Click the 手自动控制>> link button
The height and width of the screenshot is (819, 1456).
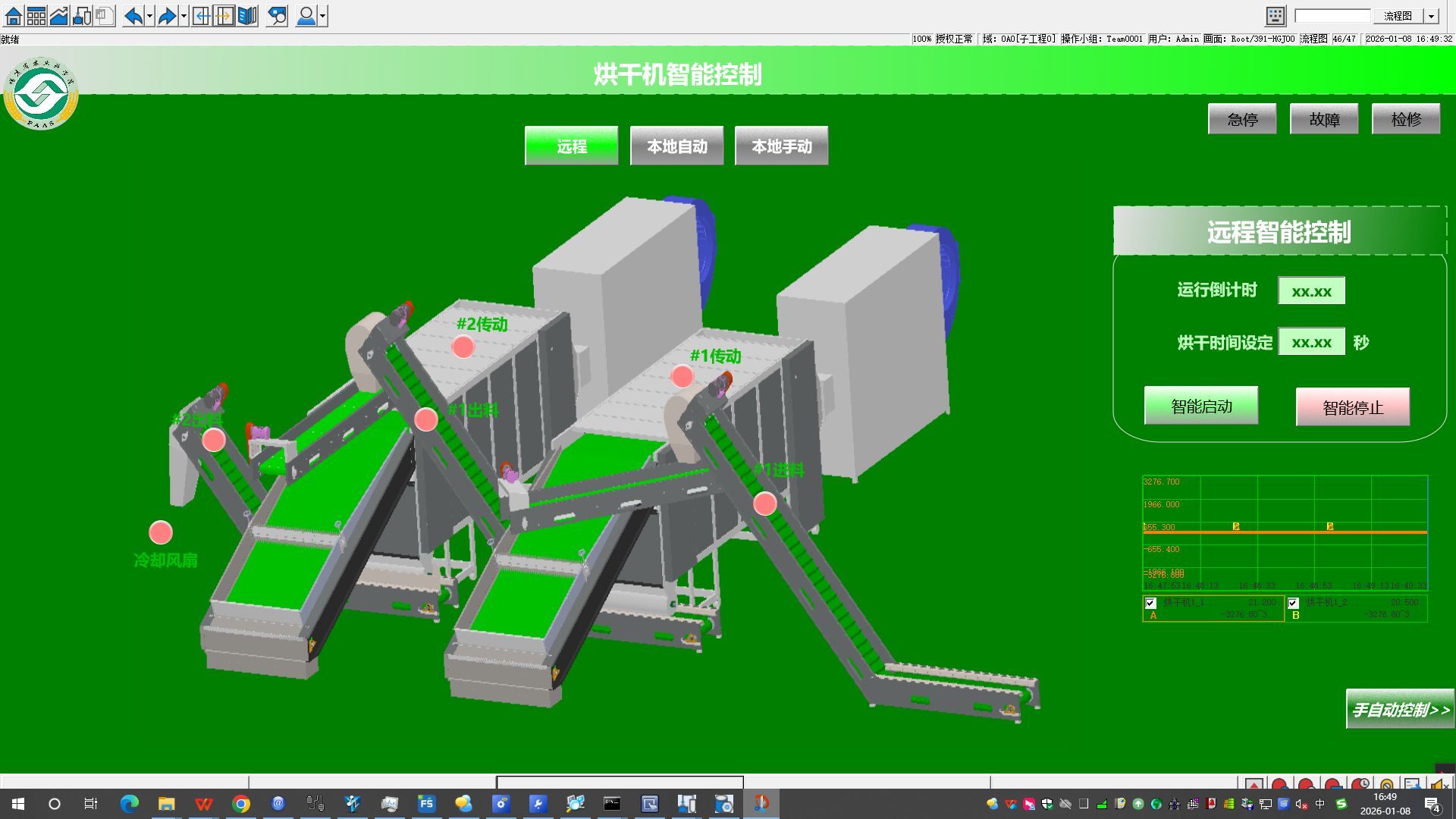click(x=1399, y=710)
